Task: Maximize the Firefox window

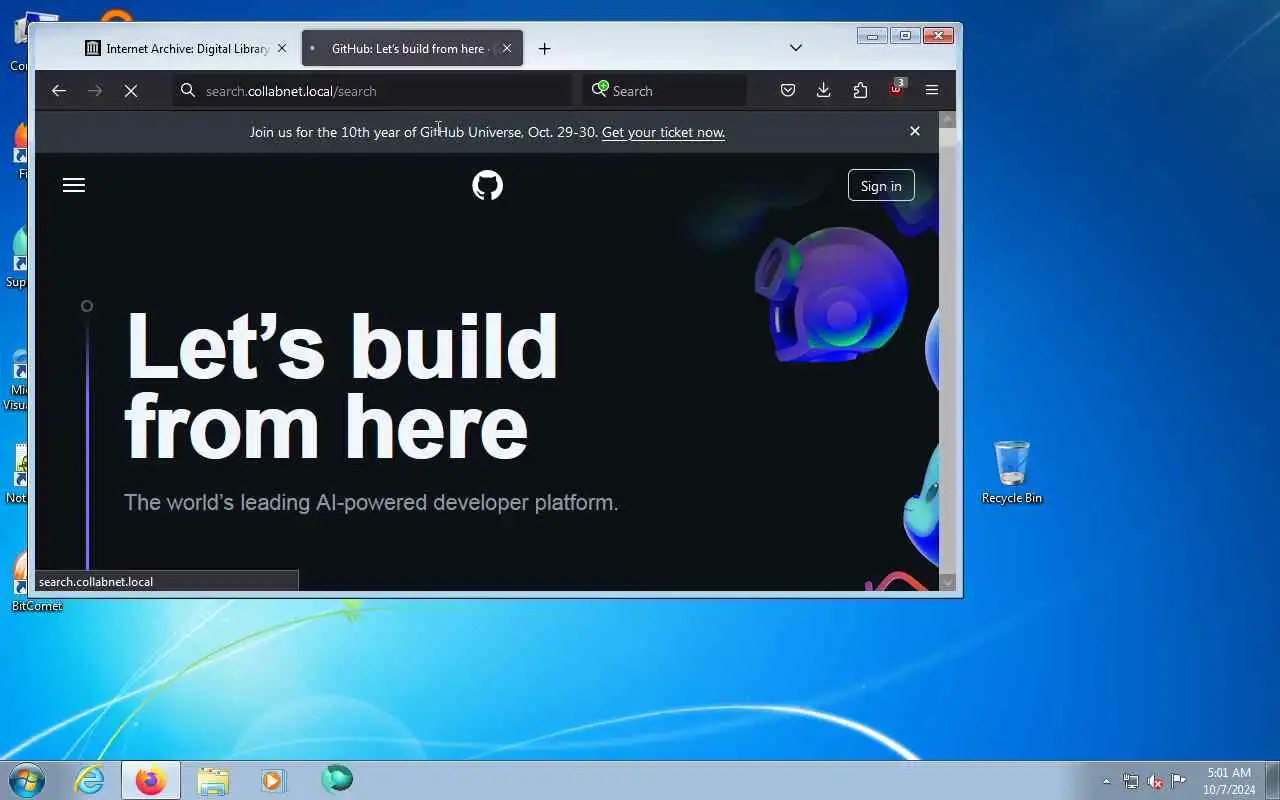Action: pyautogui.click(x=905, y=36)
